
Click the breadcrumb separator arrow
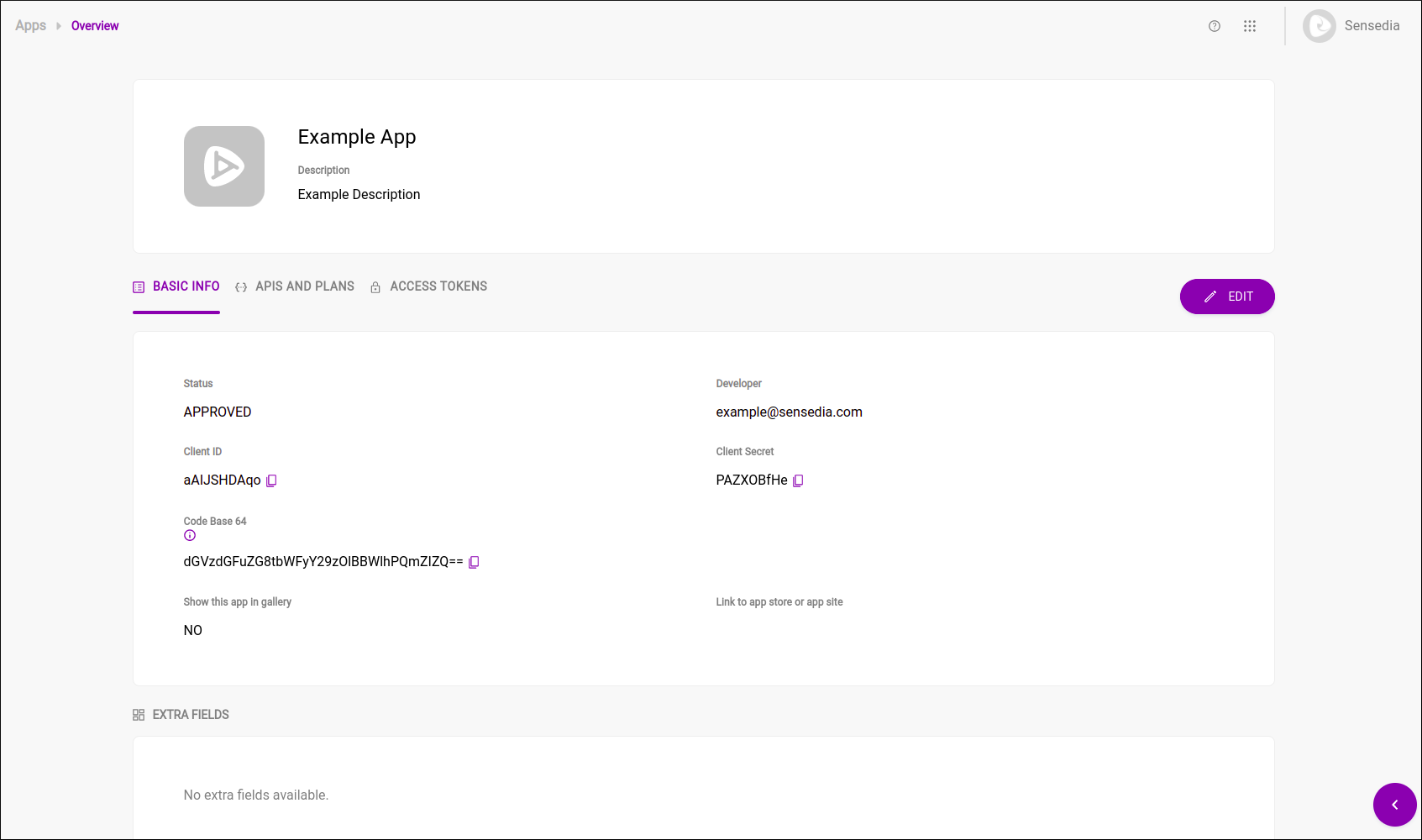pos(59,26)
